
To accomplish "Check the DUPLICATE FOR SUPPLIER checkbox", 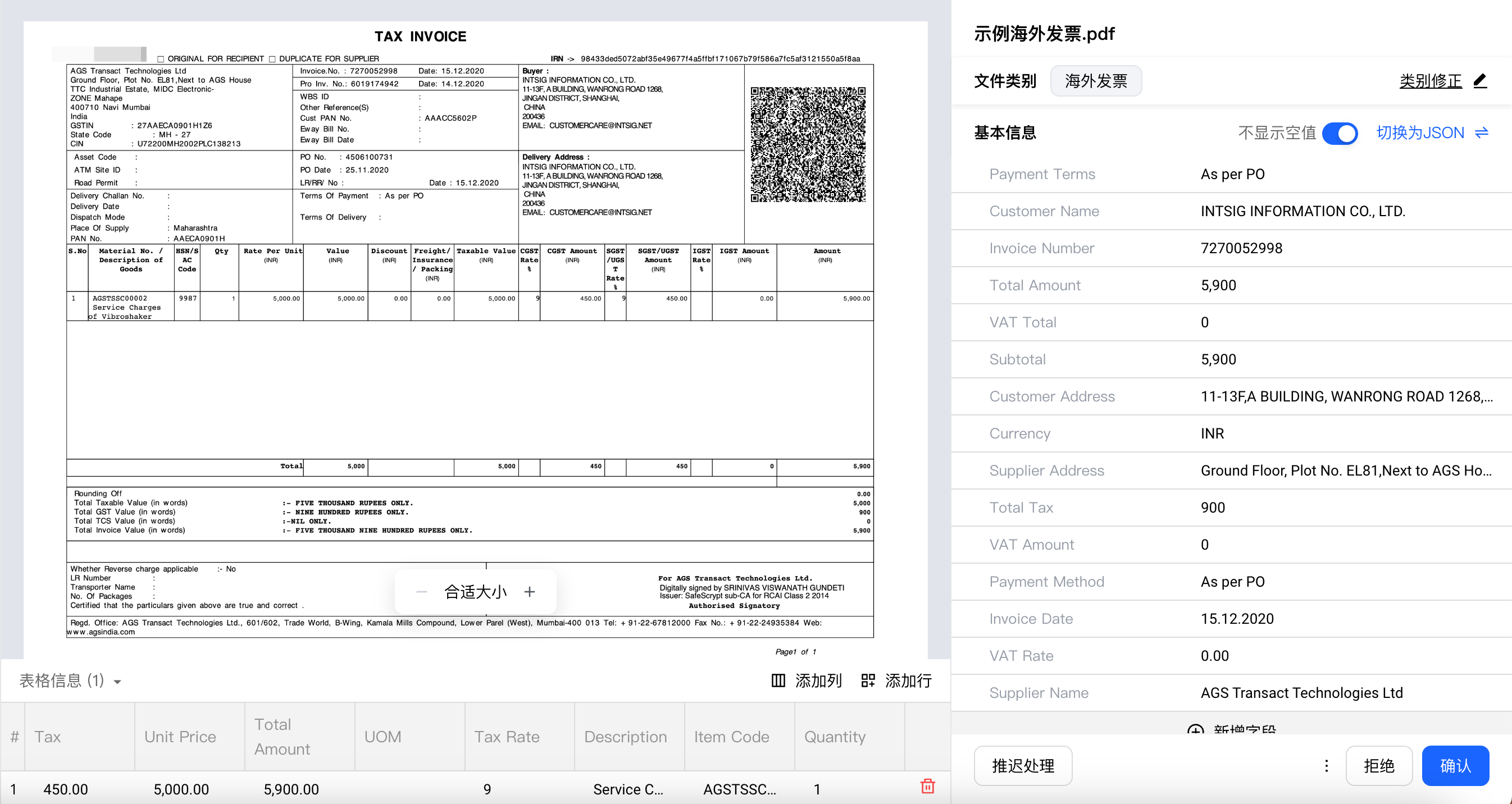I will click(x=272, y=59).
